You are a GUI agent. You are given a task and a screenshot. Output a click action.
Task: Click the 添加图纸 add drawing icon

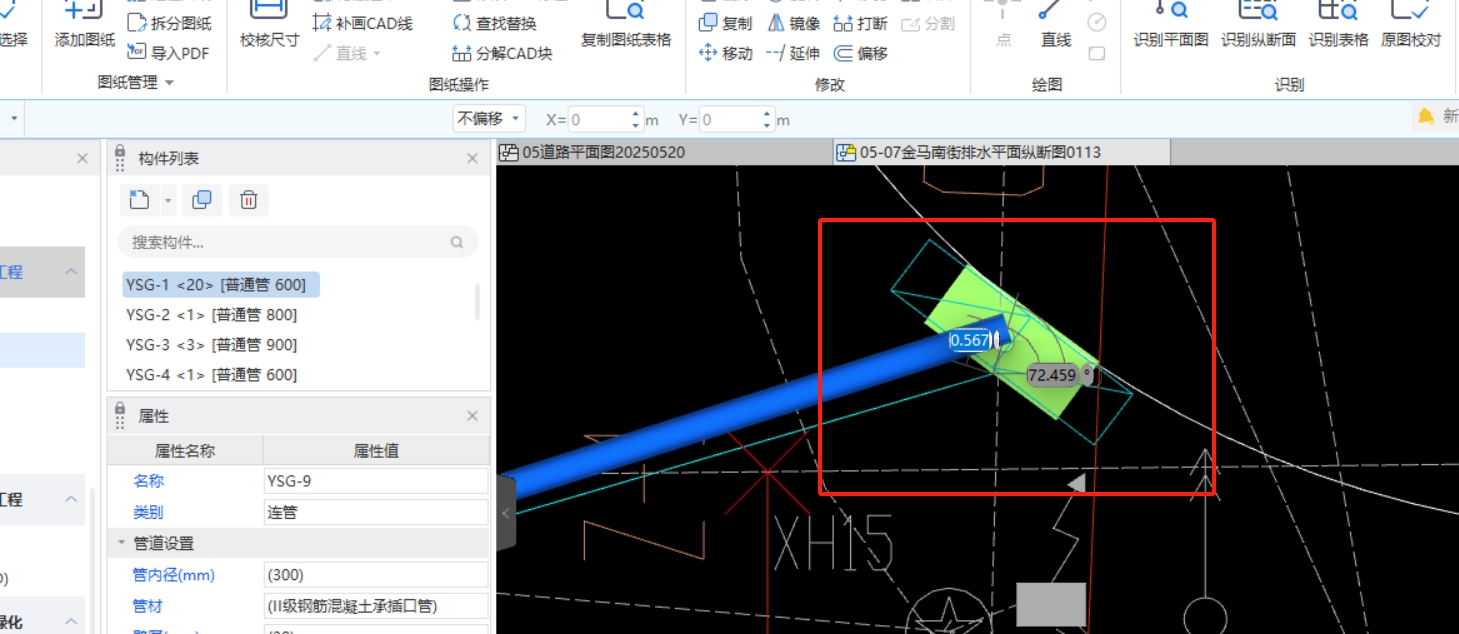(84, 12)
